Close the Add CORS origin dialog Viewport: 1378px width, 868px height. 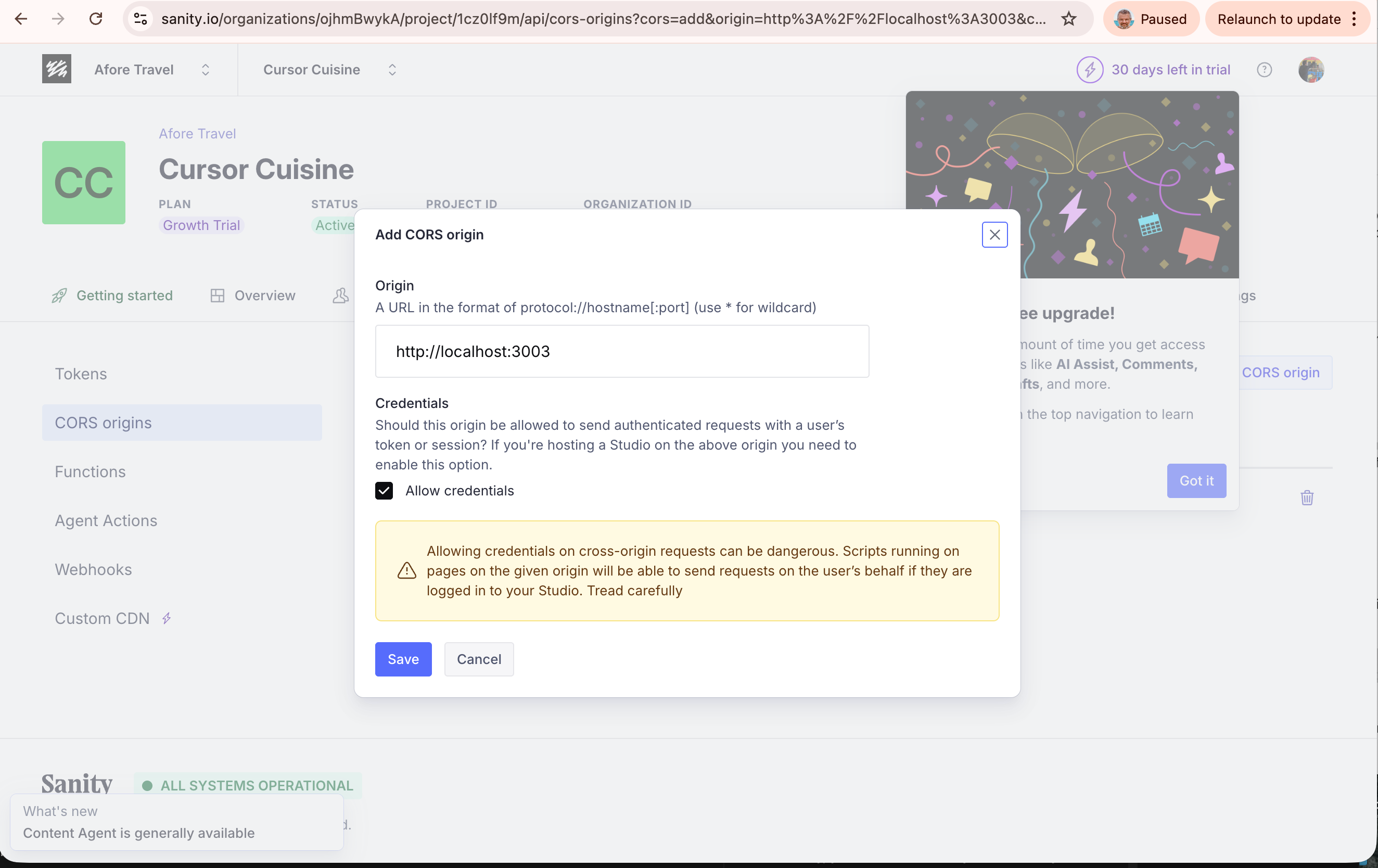(994, 235)
